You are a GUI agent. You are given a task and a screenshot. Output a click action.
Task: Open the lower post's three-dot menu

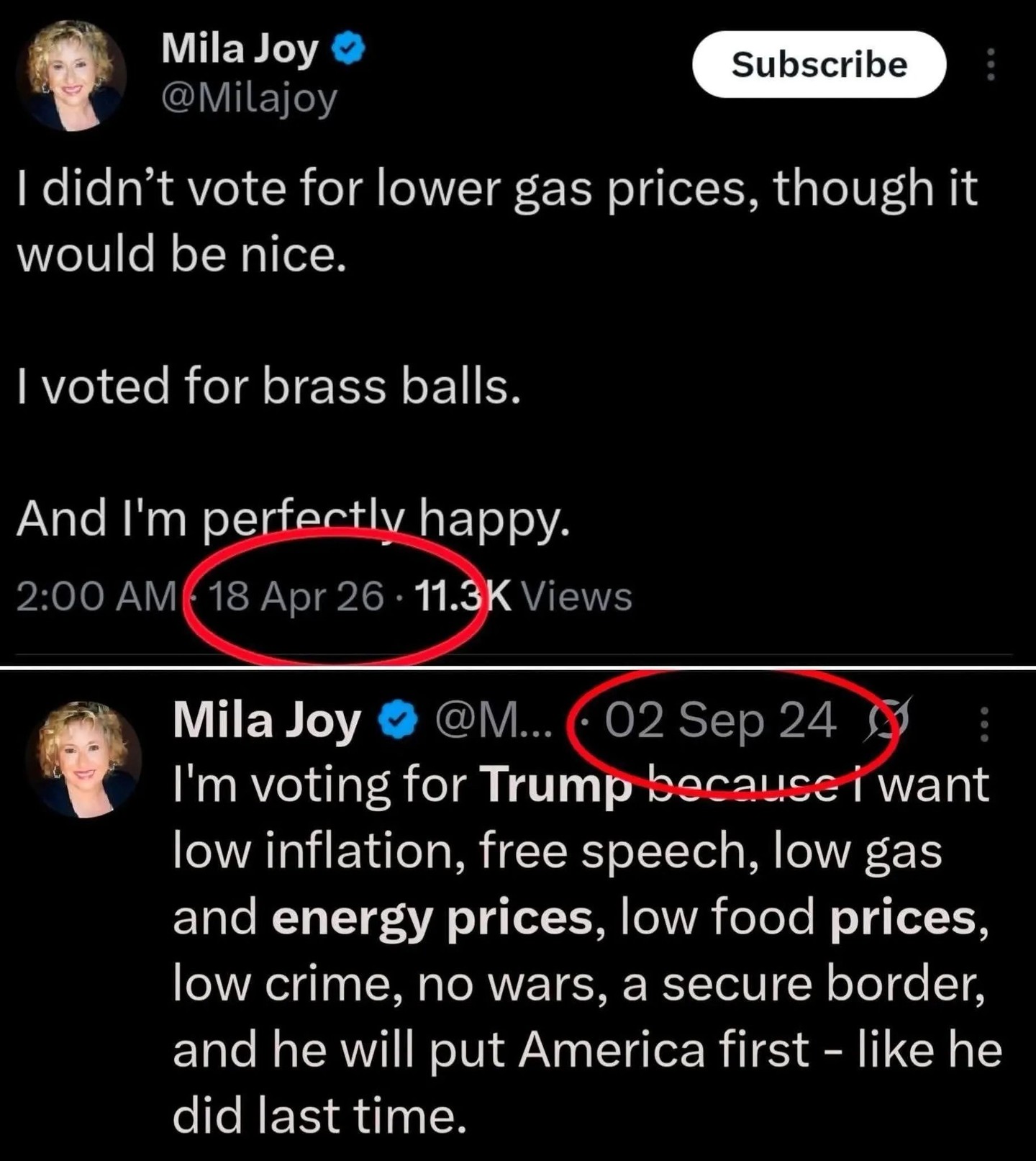pyautogui.click(x=984, y=724)
